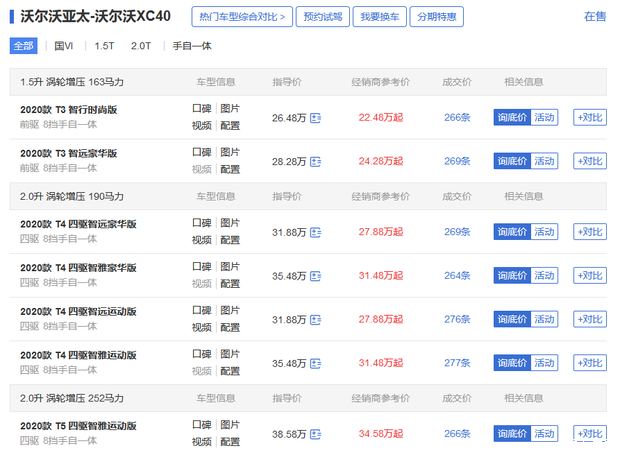Open 配置 for T3 智远豪华版
This screenshot has height=455, width=620.
point(230,170)
